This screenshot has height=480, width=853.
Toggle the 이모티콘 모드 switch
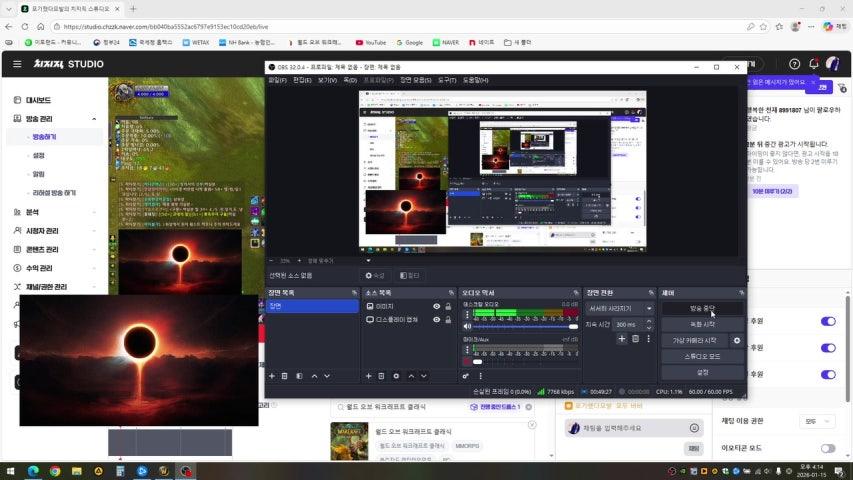click(827, 449)
